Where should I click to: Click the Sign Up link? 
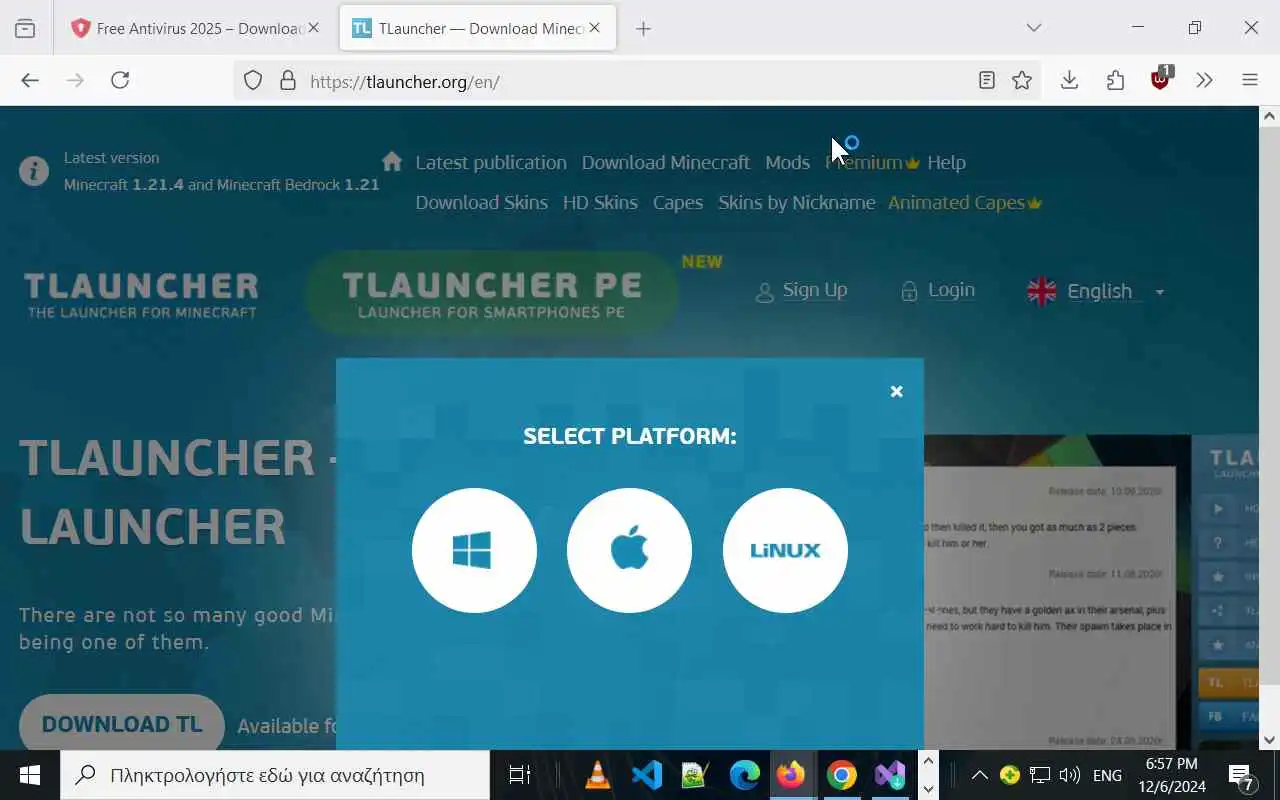(801, 290)
